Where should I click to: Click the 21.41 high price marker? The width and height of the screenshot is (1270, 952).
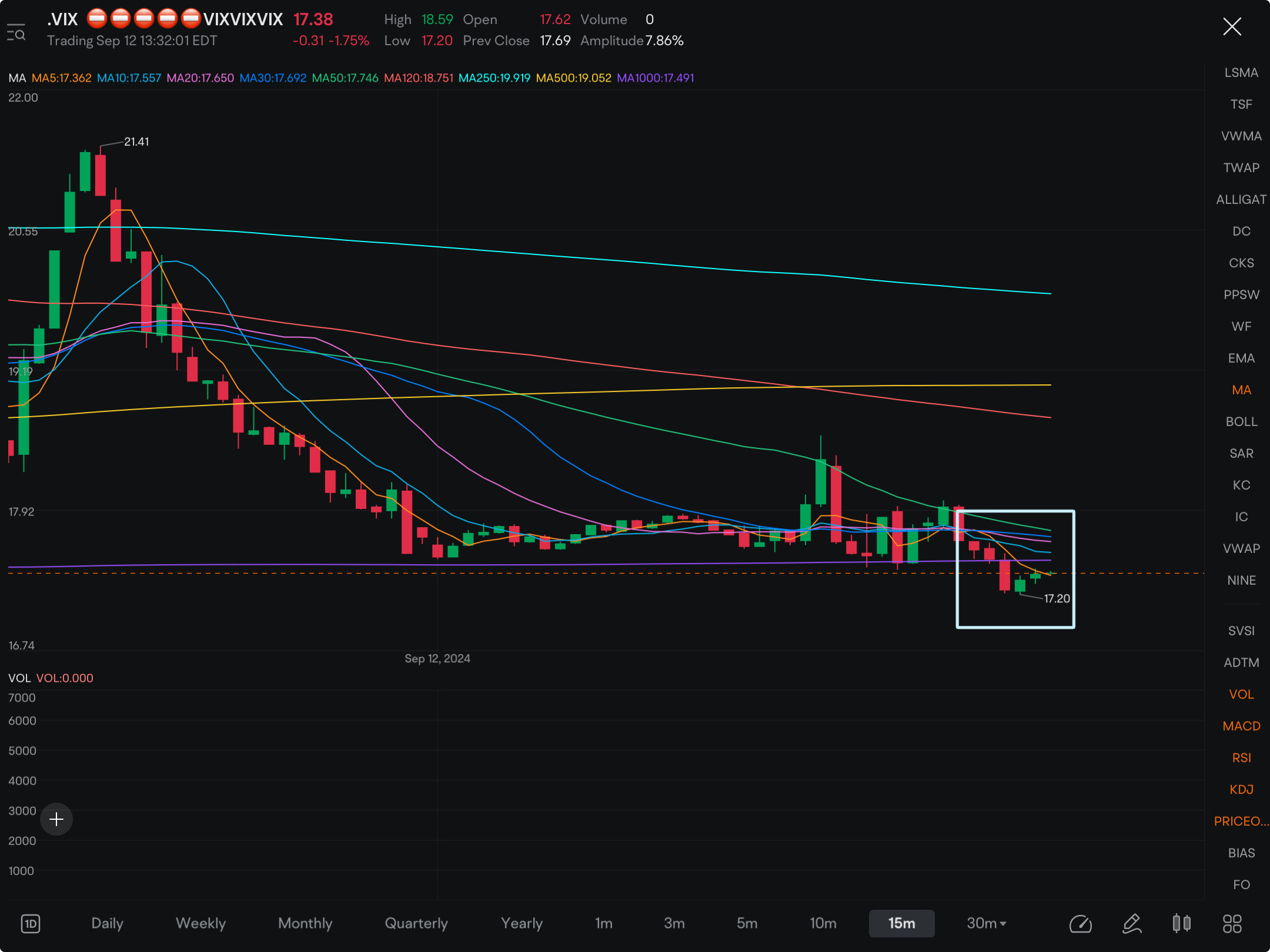point(136,142)
